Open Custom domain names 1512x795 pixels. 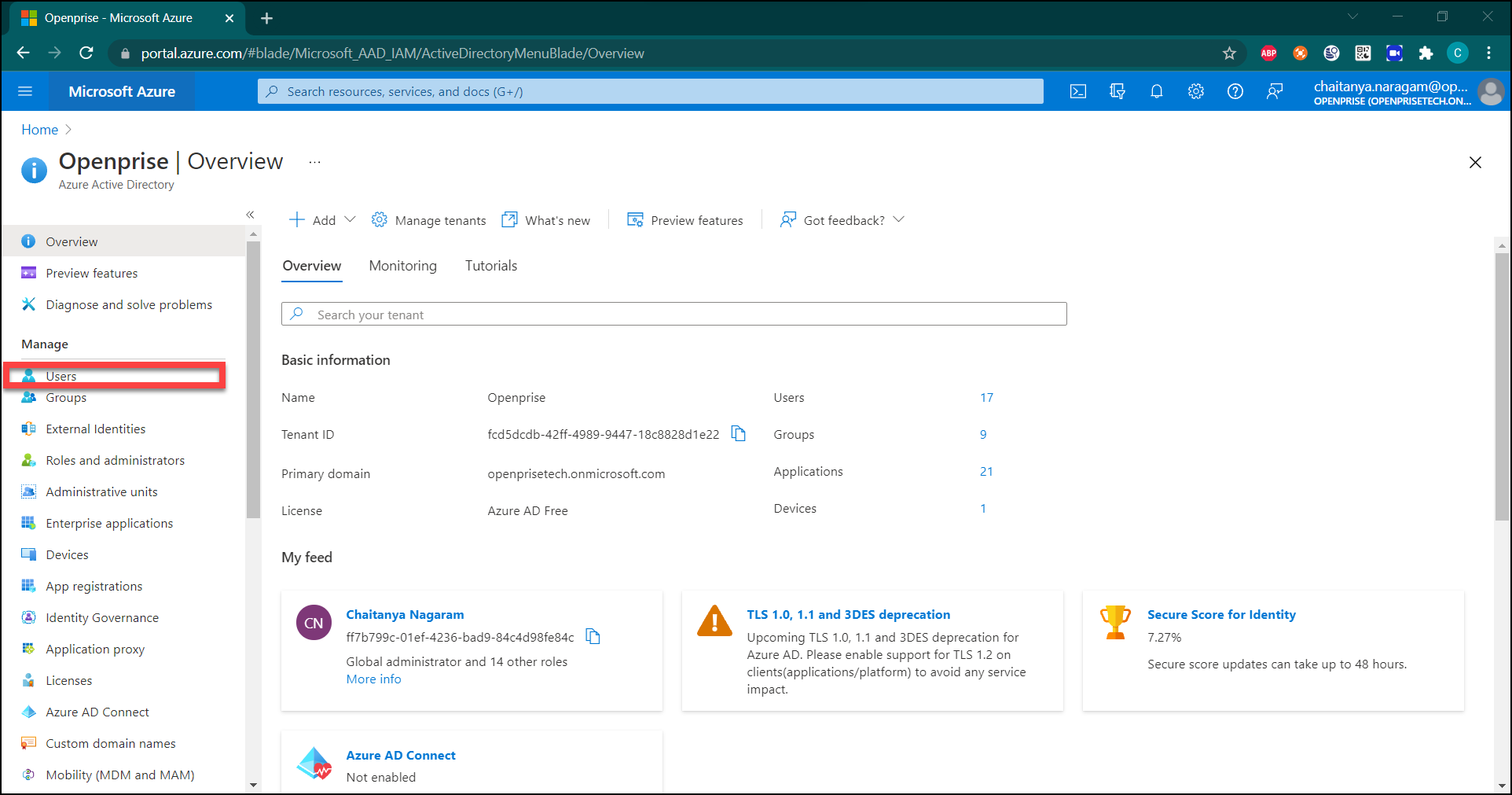pyautogui.click(x=124, y=743)
